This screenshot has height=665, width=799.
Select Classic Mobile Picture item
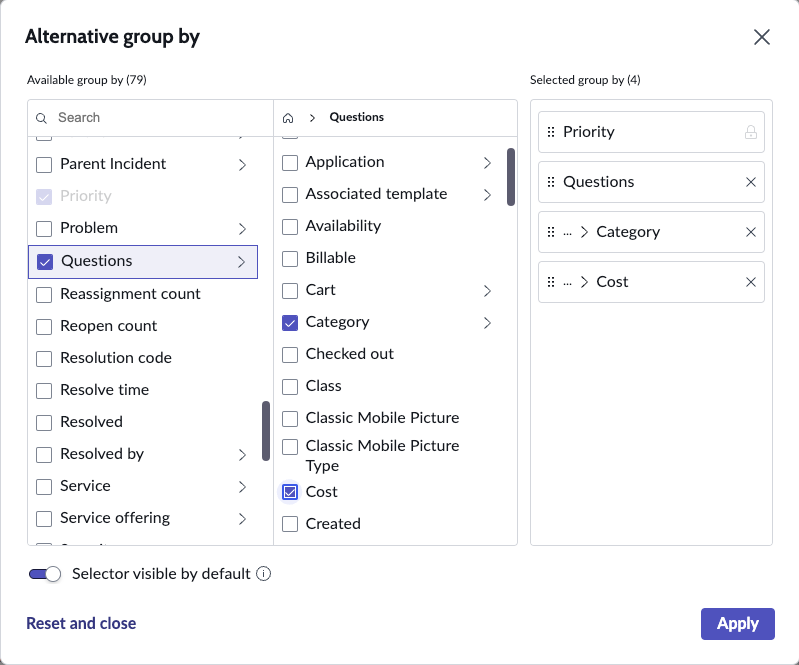[x=382, y=418]
